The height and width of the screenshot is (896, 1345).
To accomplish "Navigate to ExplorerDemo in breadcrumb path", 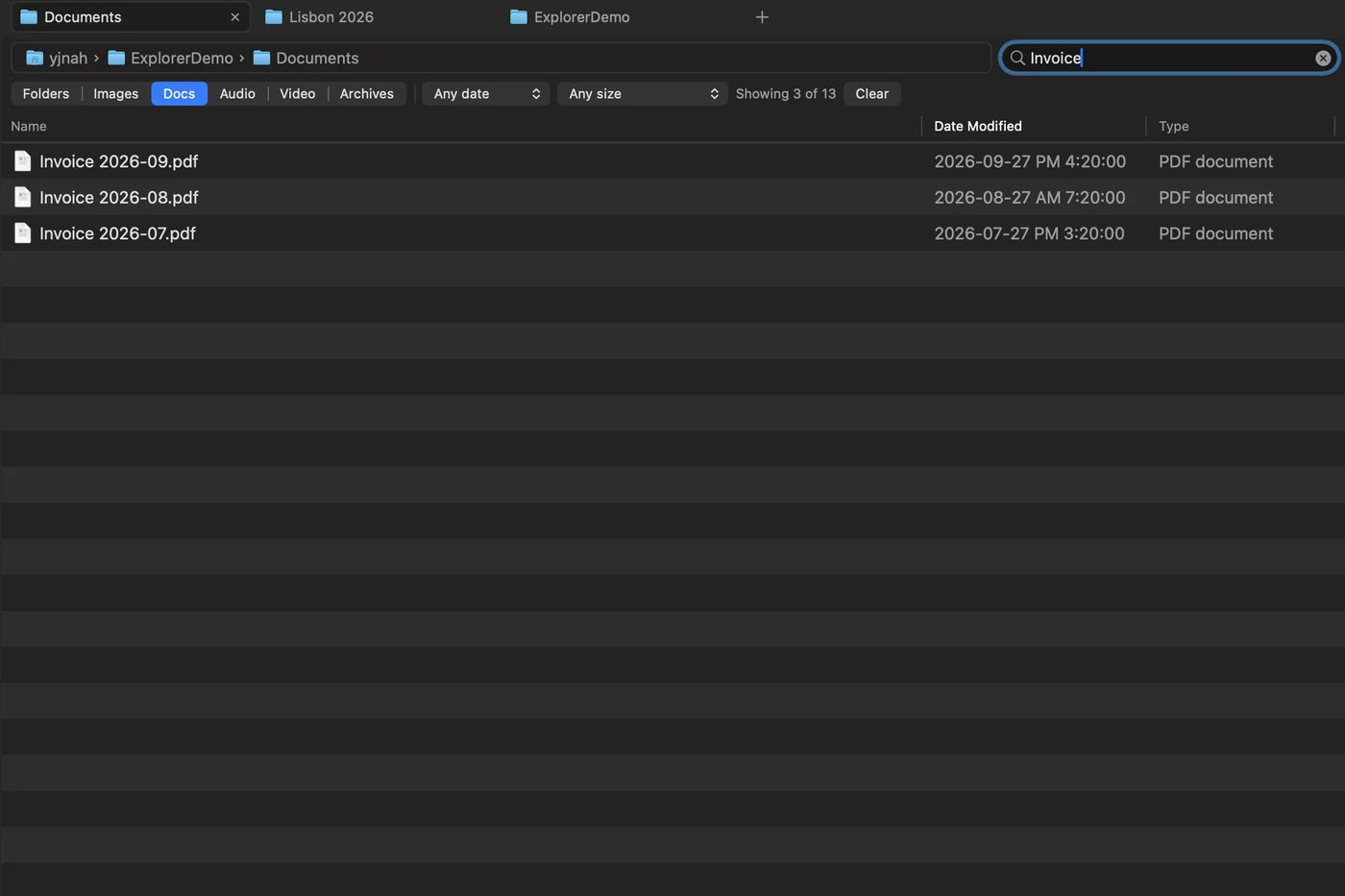I will click(x=182, y=58).
